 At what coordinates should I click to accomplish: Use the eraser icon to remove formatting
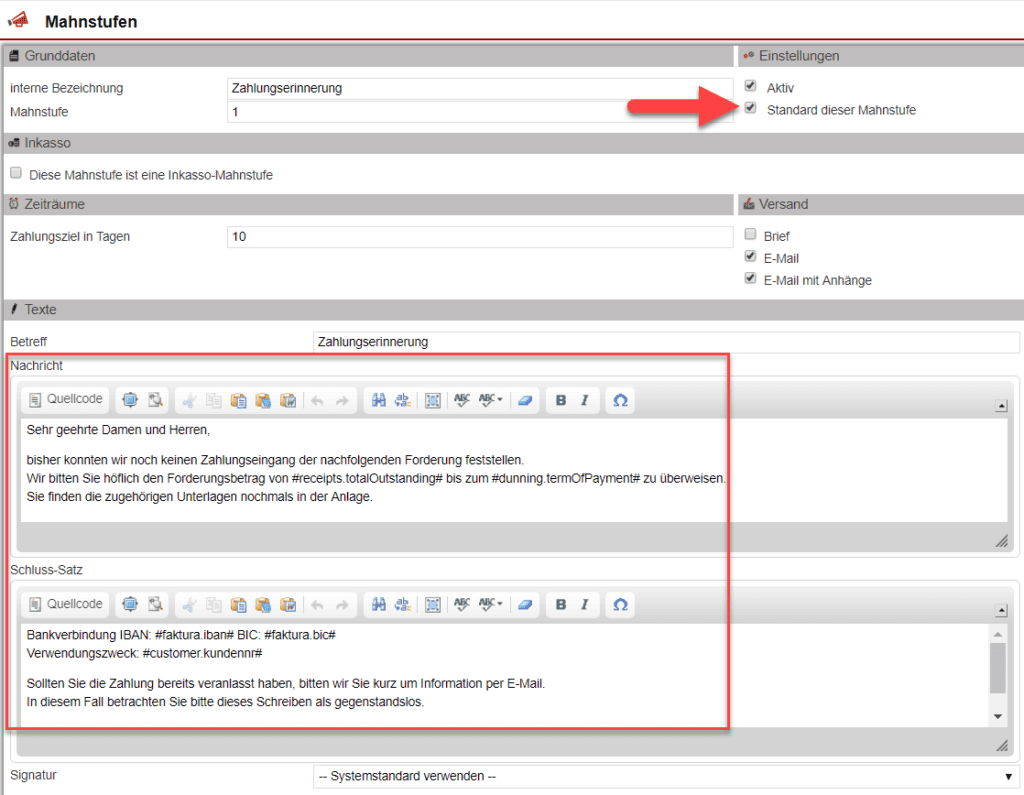(524, 400)
